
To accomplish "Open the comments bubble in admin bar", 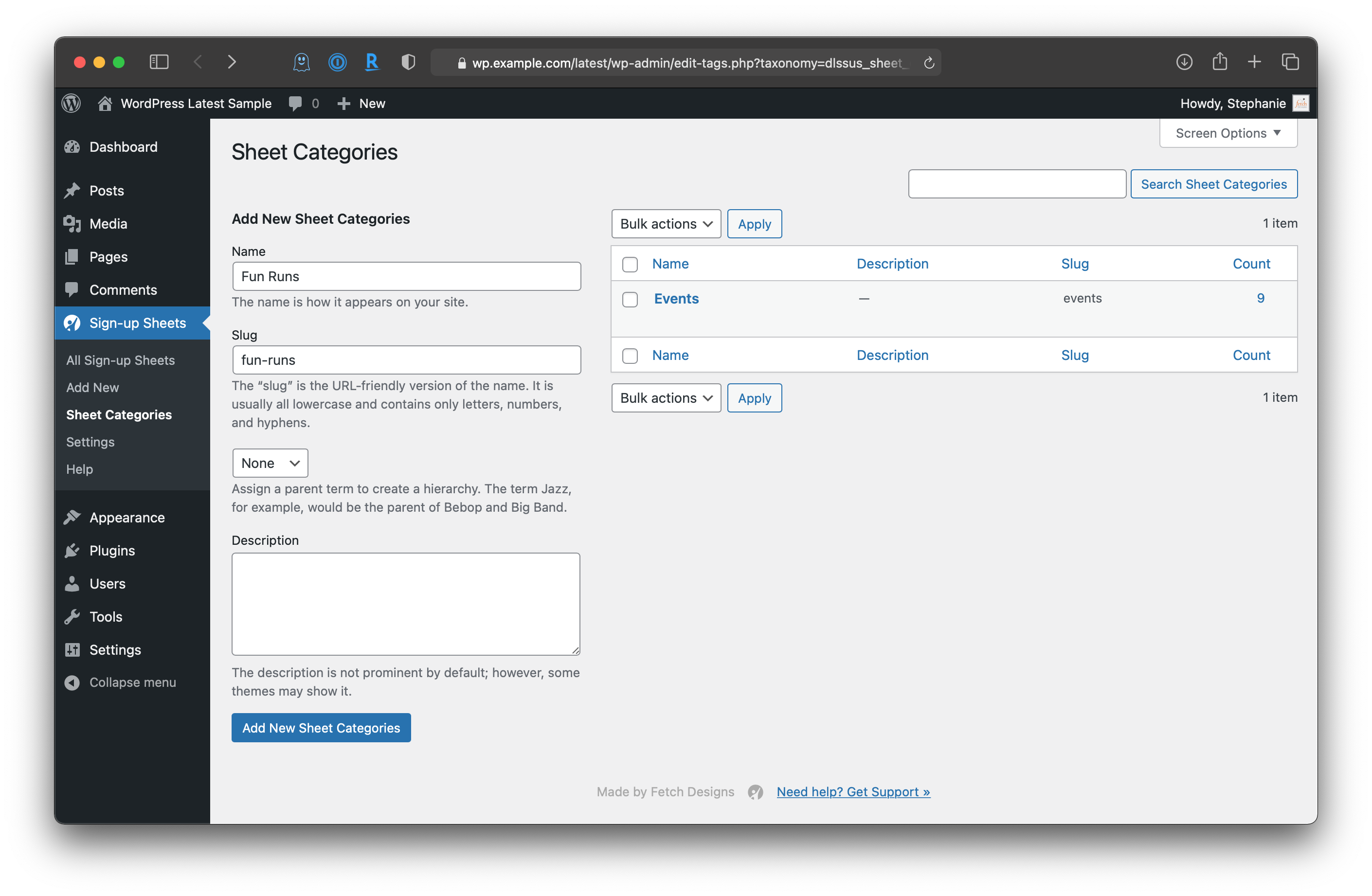I will (296, 104).
